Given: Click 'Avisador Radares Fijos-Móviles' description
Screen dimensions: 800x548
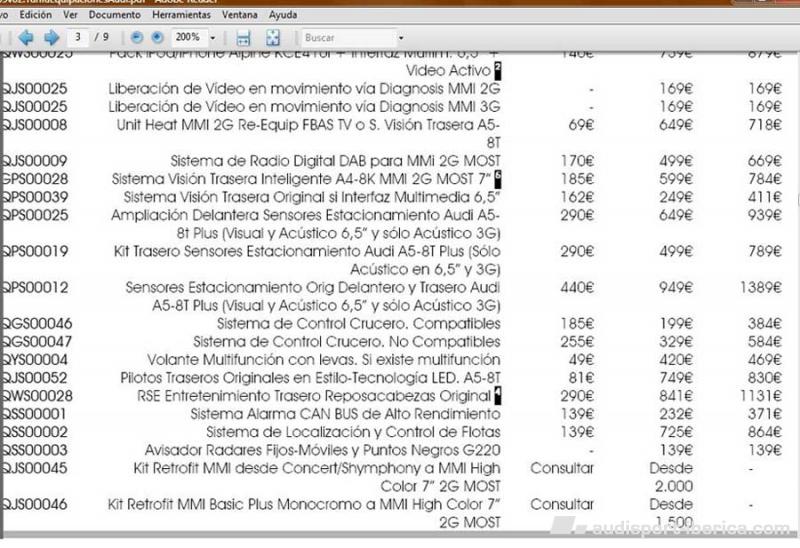Looking at the screenshot, I should (x=322, y=450).
